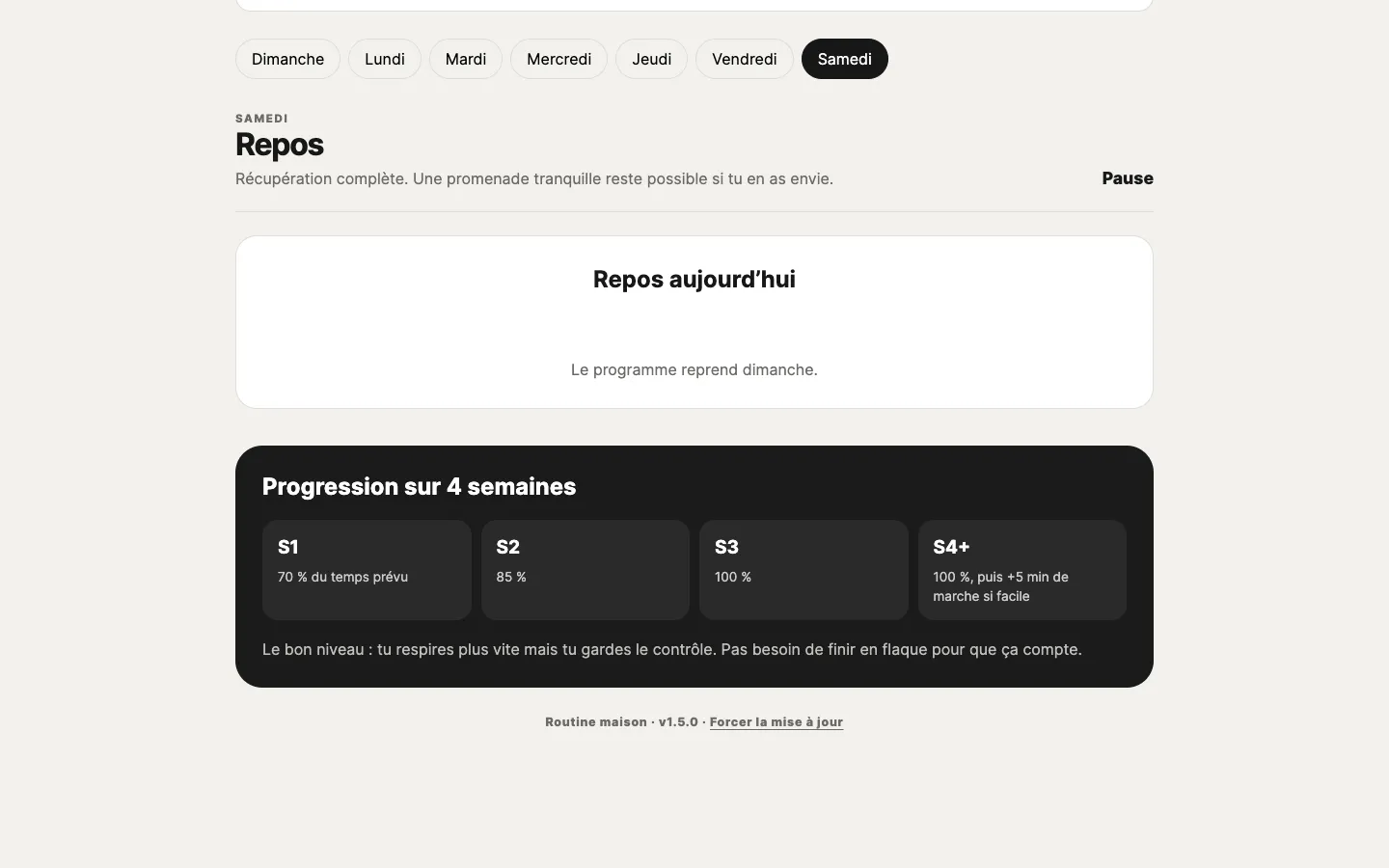Click the 'Le bon niveau' advice text
The height and width of the screenshot is (868, 1389).
672,649
